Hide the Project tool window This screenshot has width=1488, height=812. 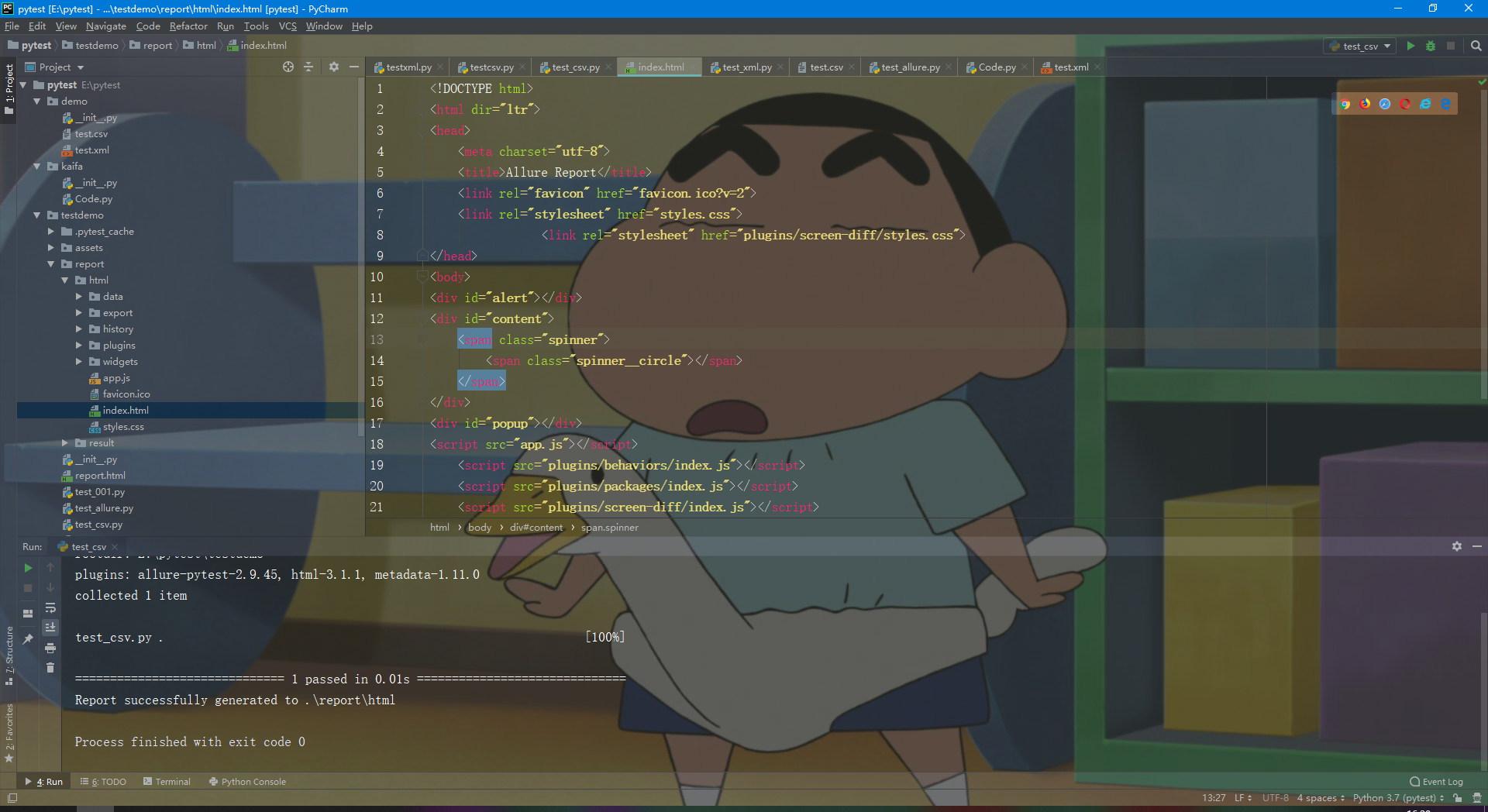click(x=354, y=67)
